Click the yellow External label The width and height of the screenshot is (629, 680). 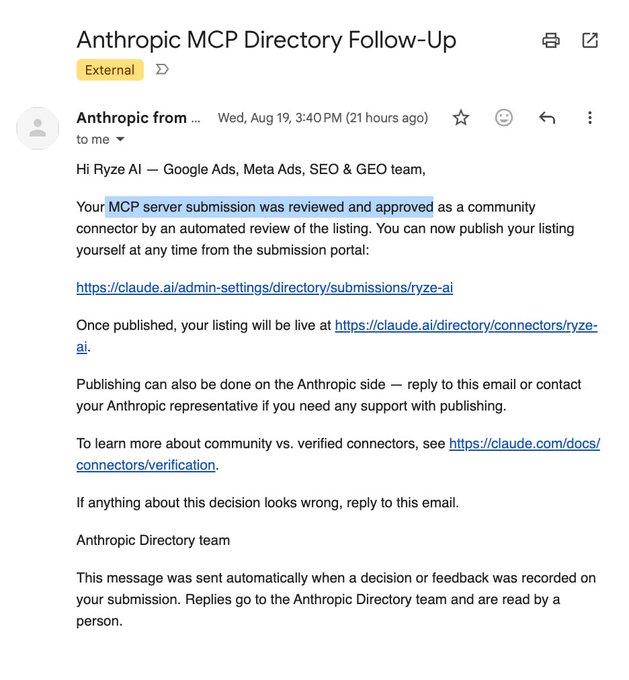pos(110,70)
